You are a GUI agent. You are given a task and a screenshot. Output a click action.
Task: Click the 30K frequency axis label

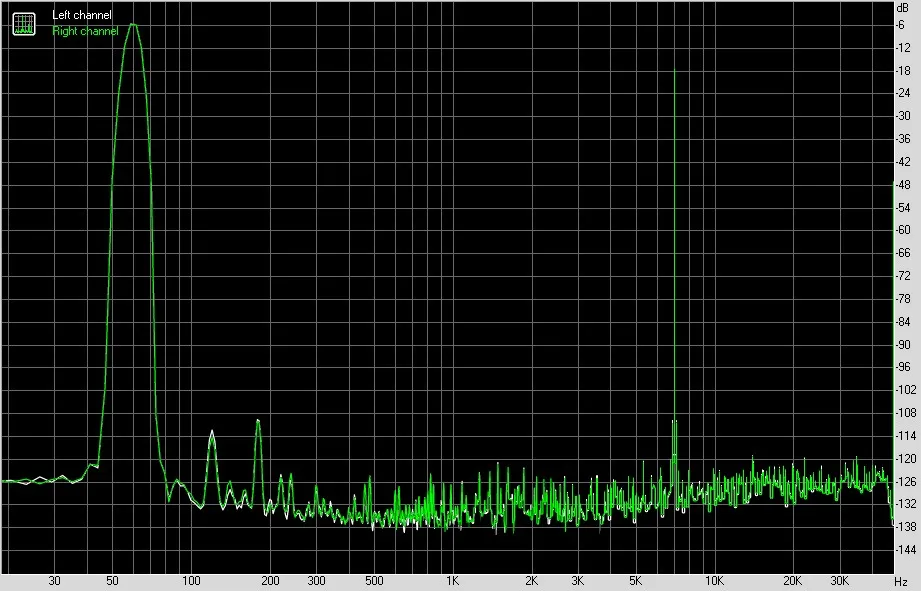click(x=839, y=581)
